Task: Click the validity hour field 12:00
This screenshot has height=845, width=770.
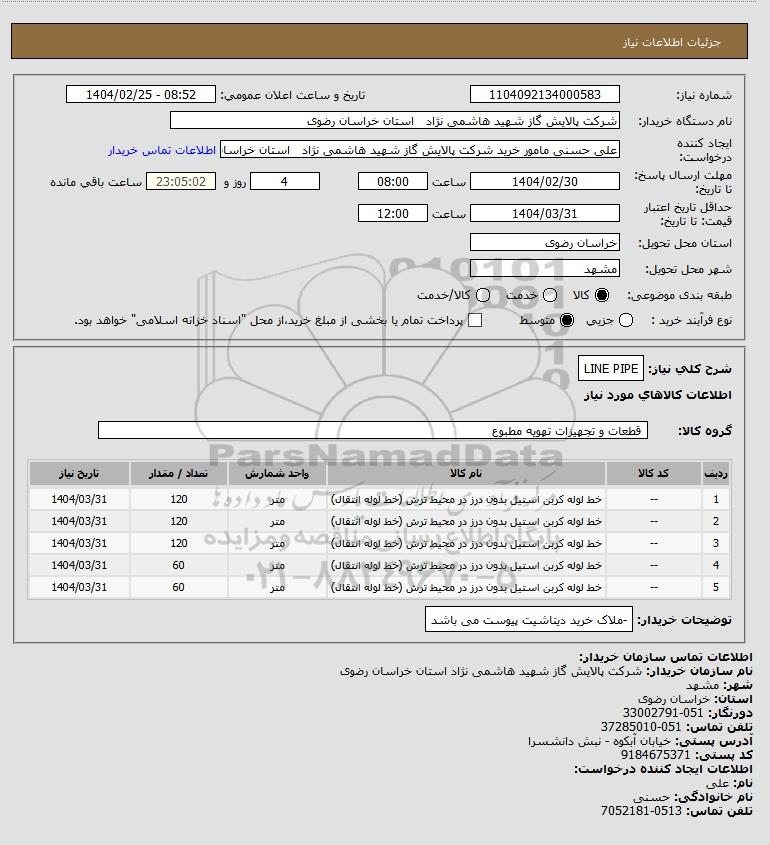Action: (393, 213)
